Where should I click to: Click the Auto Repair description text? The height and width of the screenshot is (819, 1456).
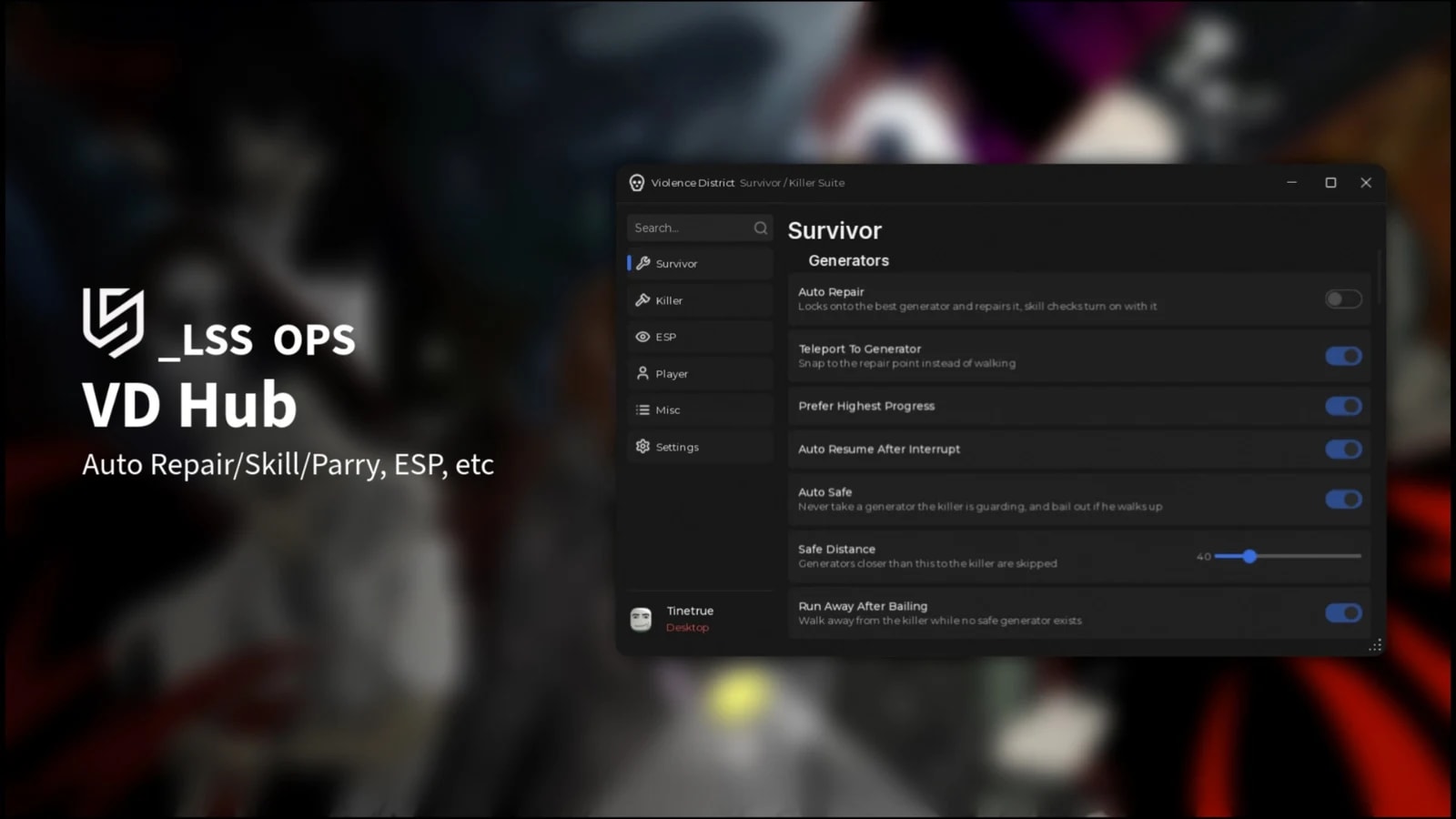(977, 307)
